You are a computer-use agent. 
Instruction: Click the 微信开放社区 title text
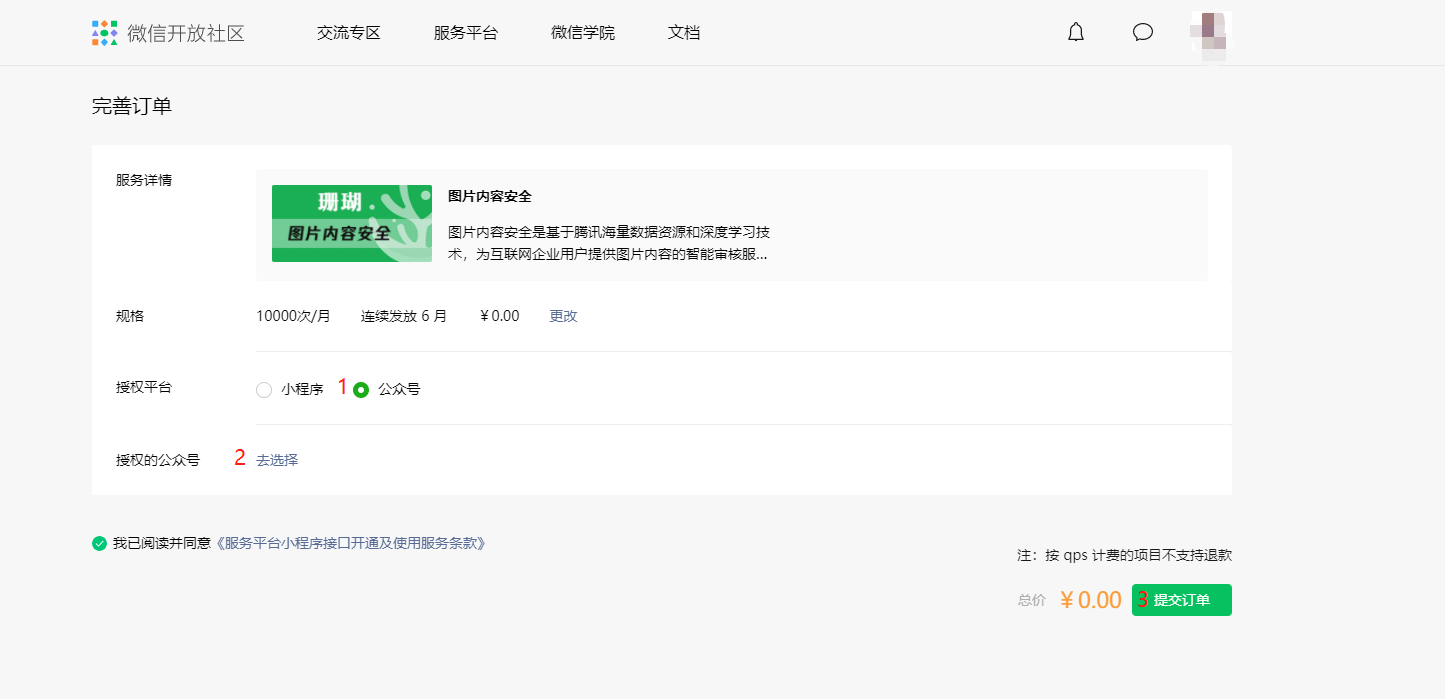[x=186, y=33]
